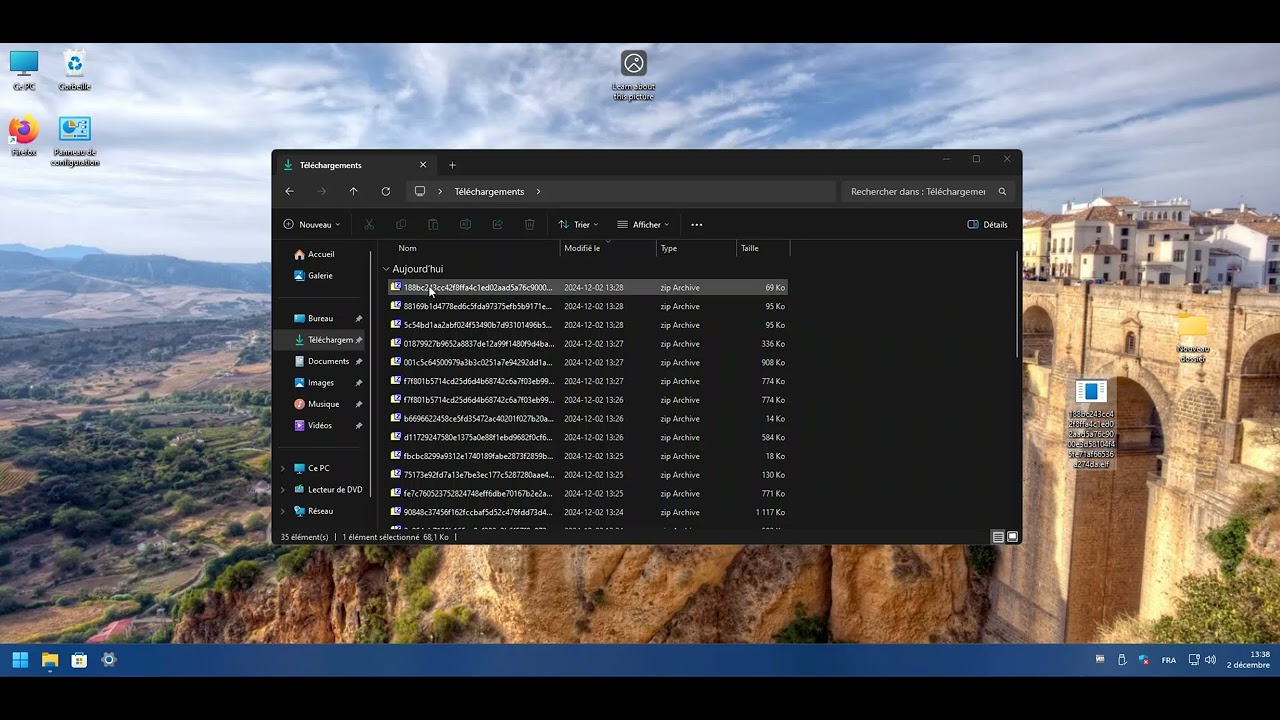Click File Explorer in taskbar
This screenshot has width=1280, height=720.
coord(50,660)
